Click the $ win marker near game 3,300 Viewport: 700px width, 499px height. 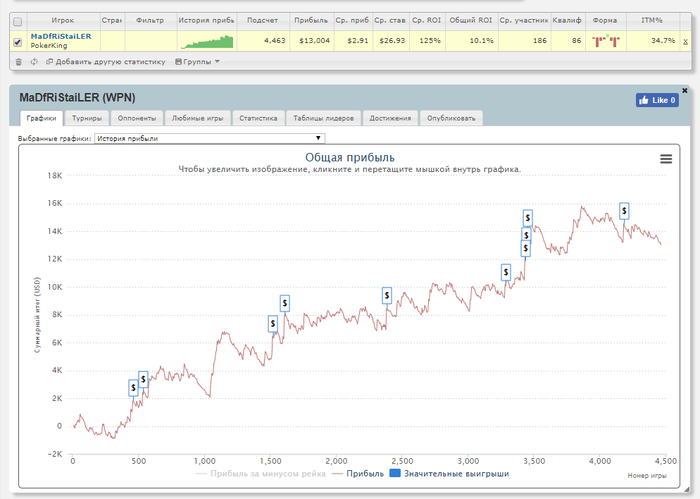(x=505, y=272)
